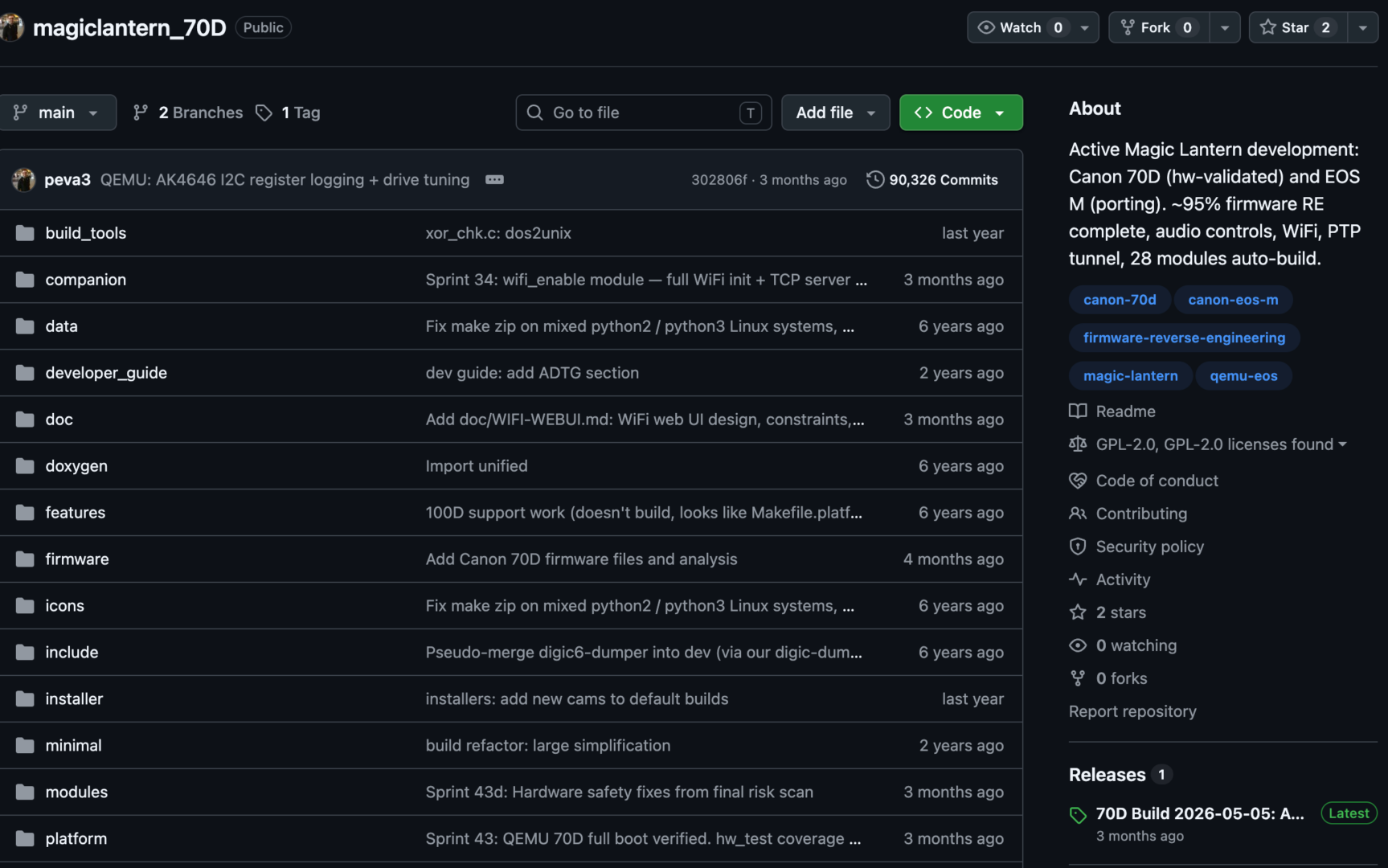This screenshot has width=1388, height=868.
Task: View the 2 stars stargazers link
Action: 1121,612
